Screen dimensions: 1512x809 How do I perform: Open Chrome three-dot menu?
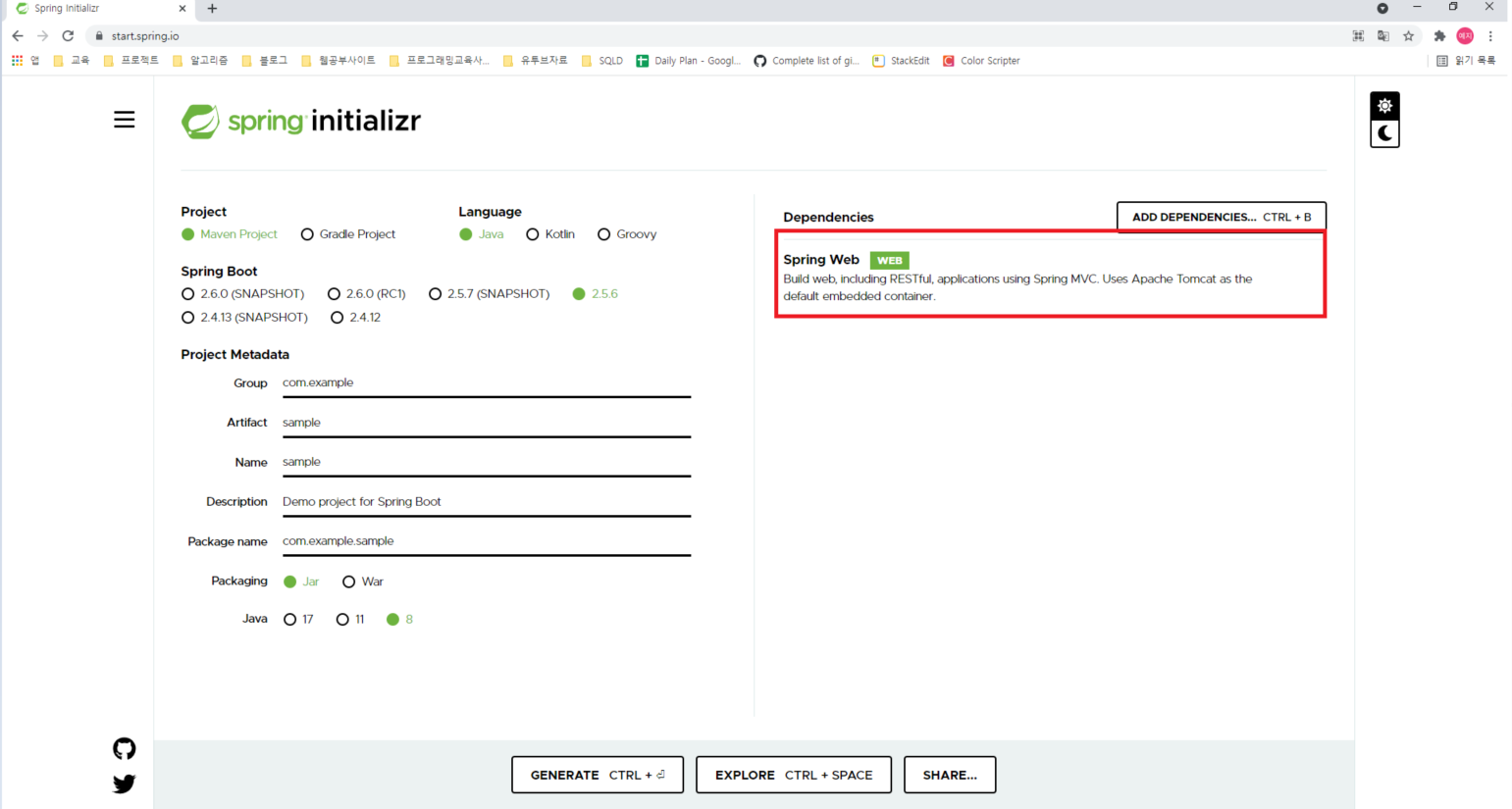pyautogui.click(x=1490, y=36)
